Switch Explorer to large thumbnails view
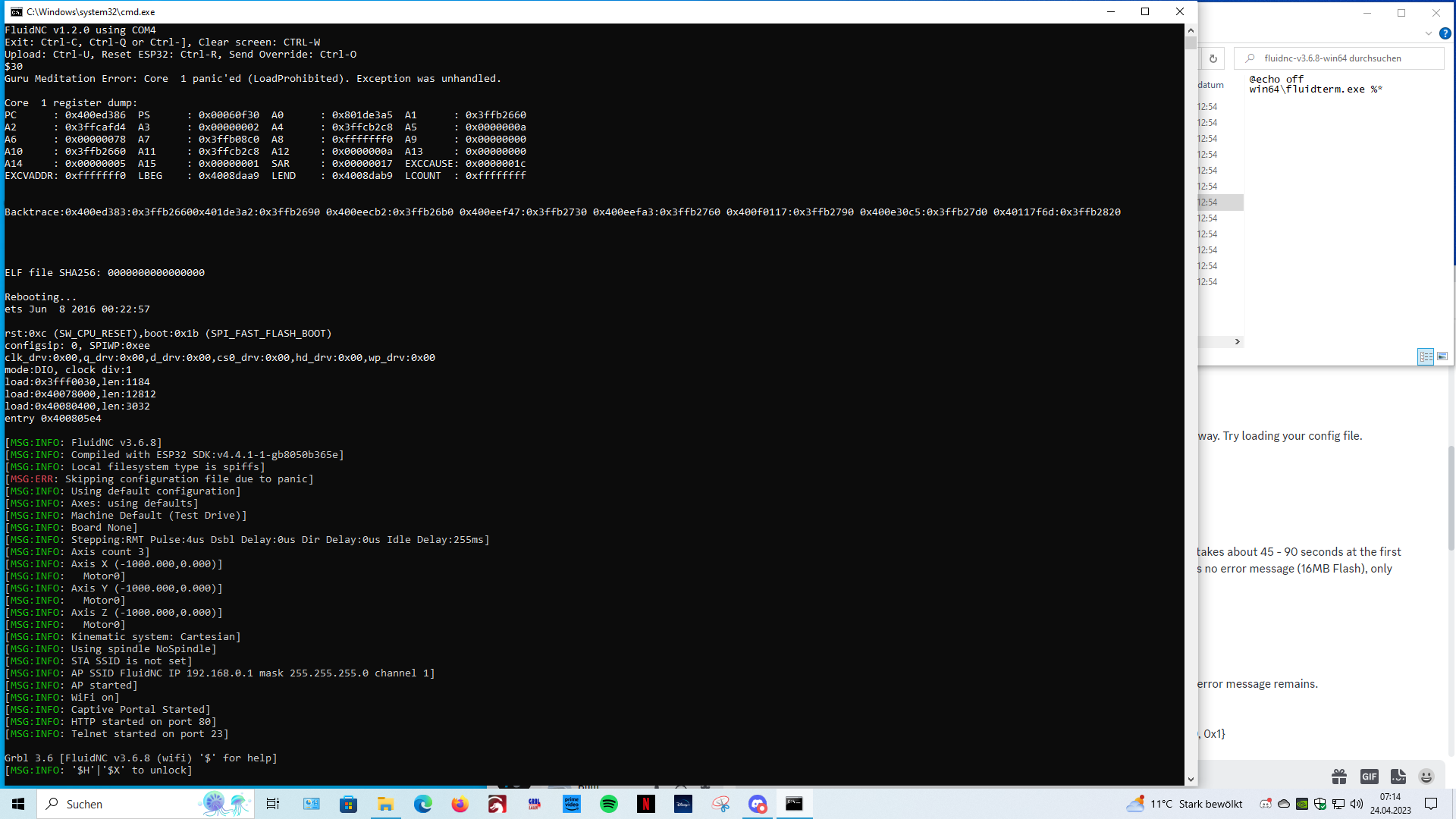The image size is (1456, 819). click(1443, 356)
